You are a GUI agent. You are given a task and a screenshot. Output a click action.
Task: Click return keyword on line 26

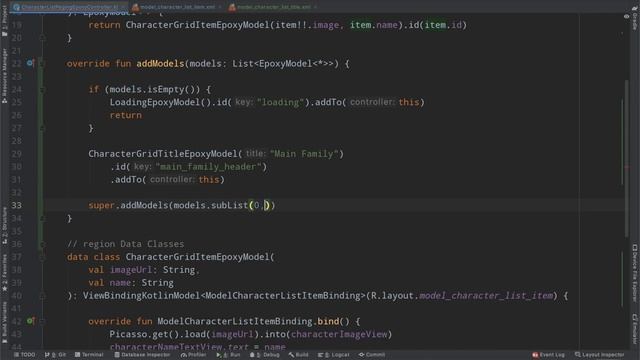point(126,116)
